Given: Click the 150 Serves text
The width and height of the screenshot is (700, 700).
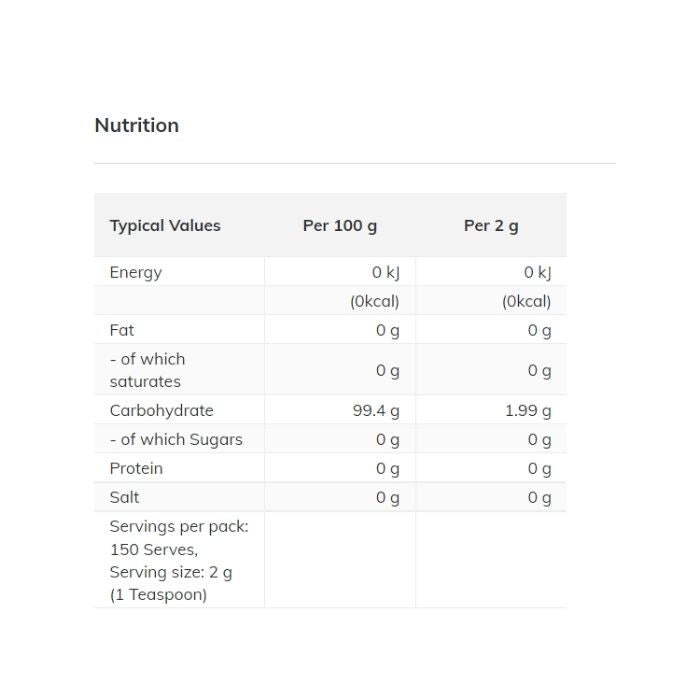Looking at the screenshot, I should 154,549.
